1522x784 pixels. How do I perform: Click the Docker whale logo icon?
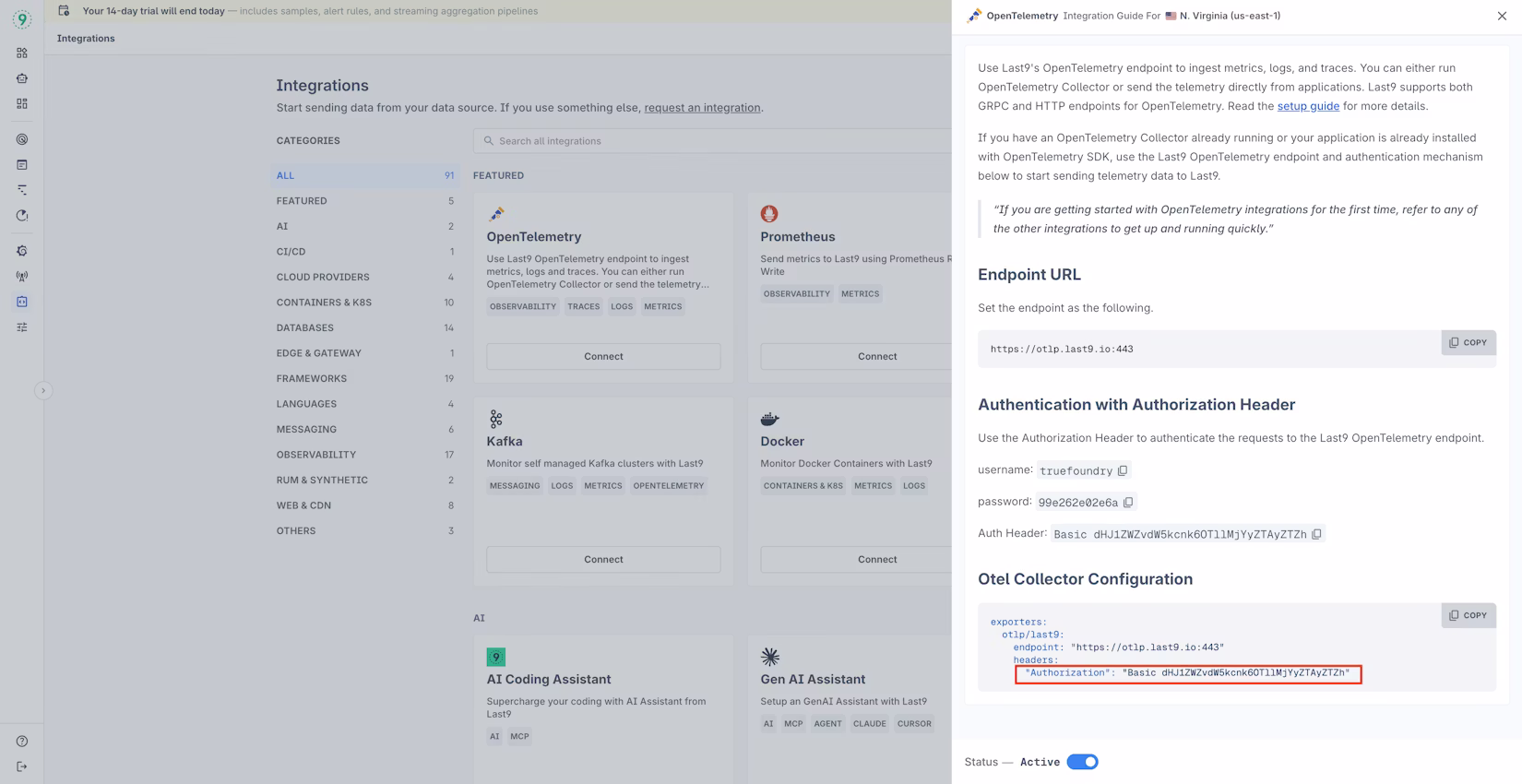[x=769, y=419]
